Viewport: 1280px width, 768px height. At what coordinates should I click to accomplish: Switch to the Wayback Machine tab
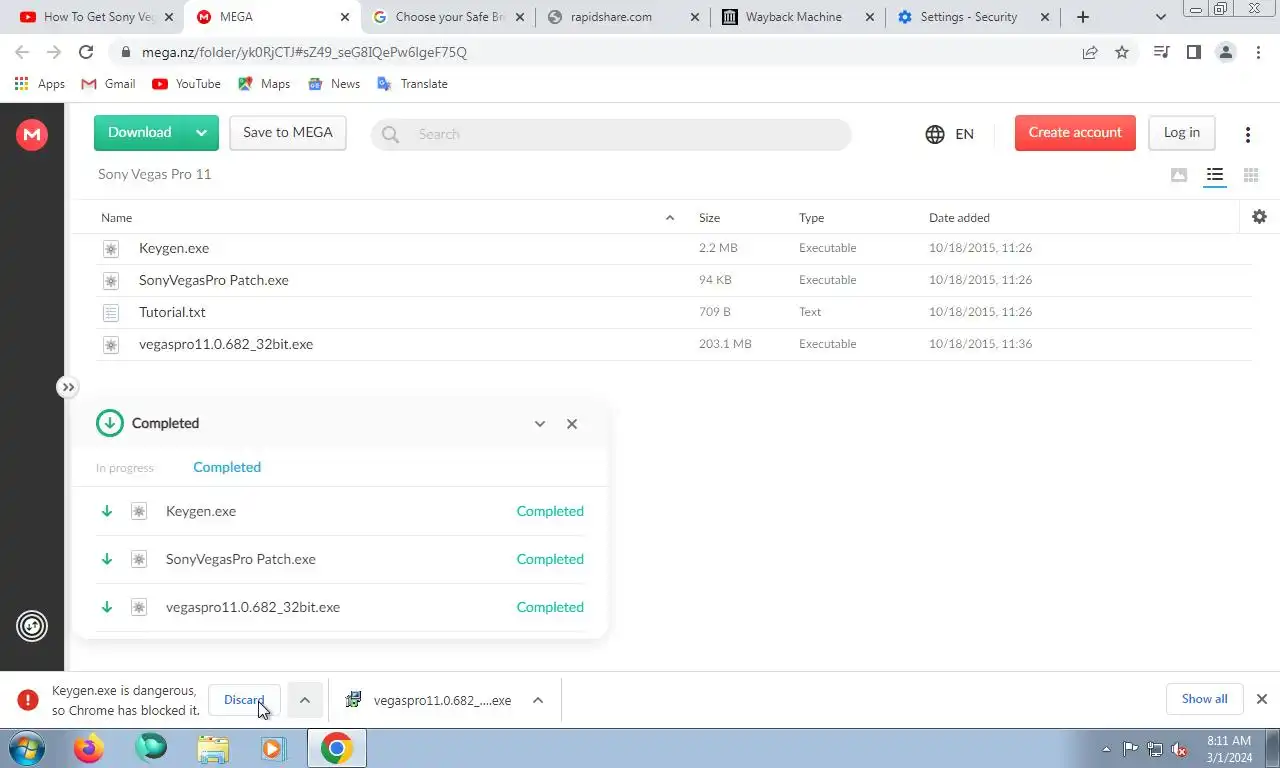click(799, 17)
